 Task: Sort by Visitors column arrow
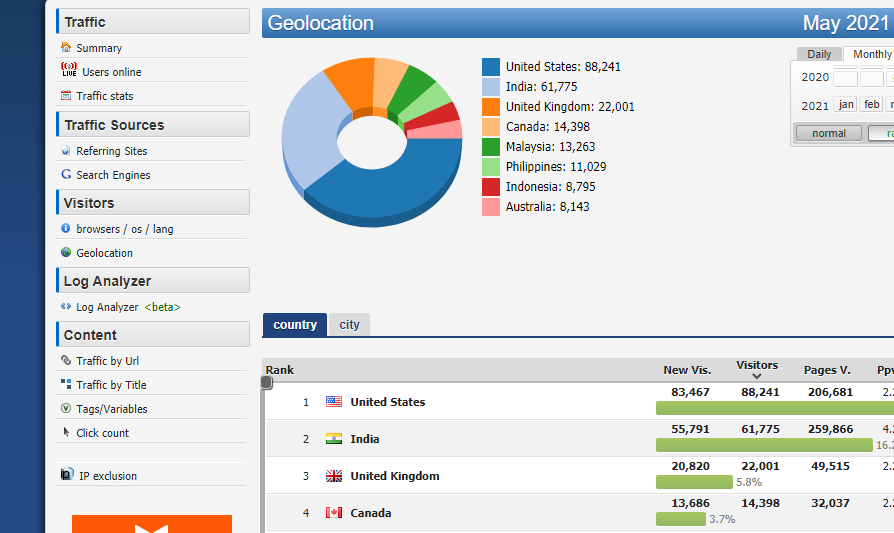coord(757,377)
